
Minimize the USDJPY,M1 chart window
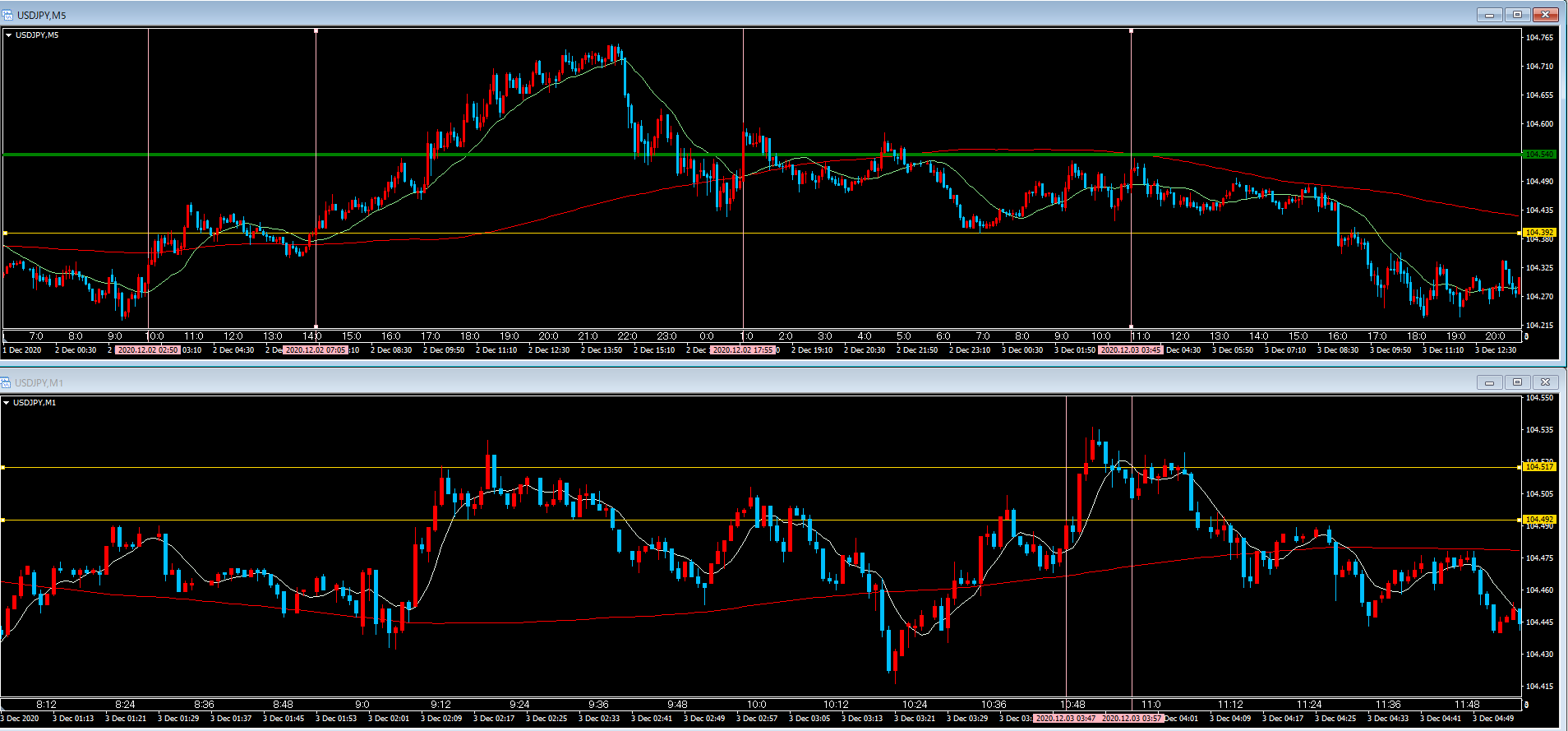click(x=1489, y=382)
